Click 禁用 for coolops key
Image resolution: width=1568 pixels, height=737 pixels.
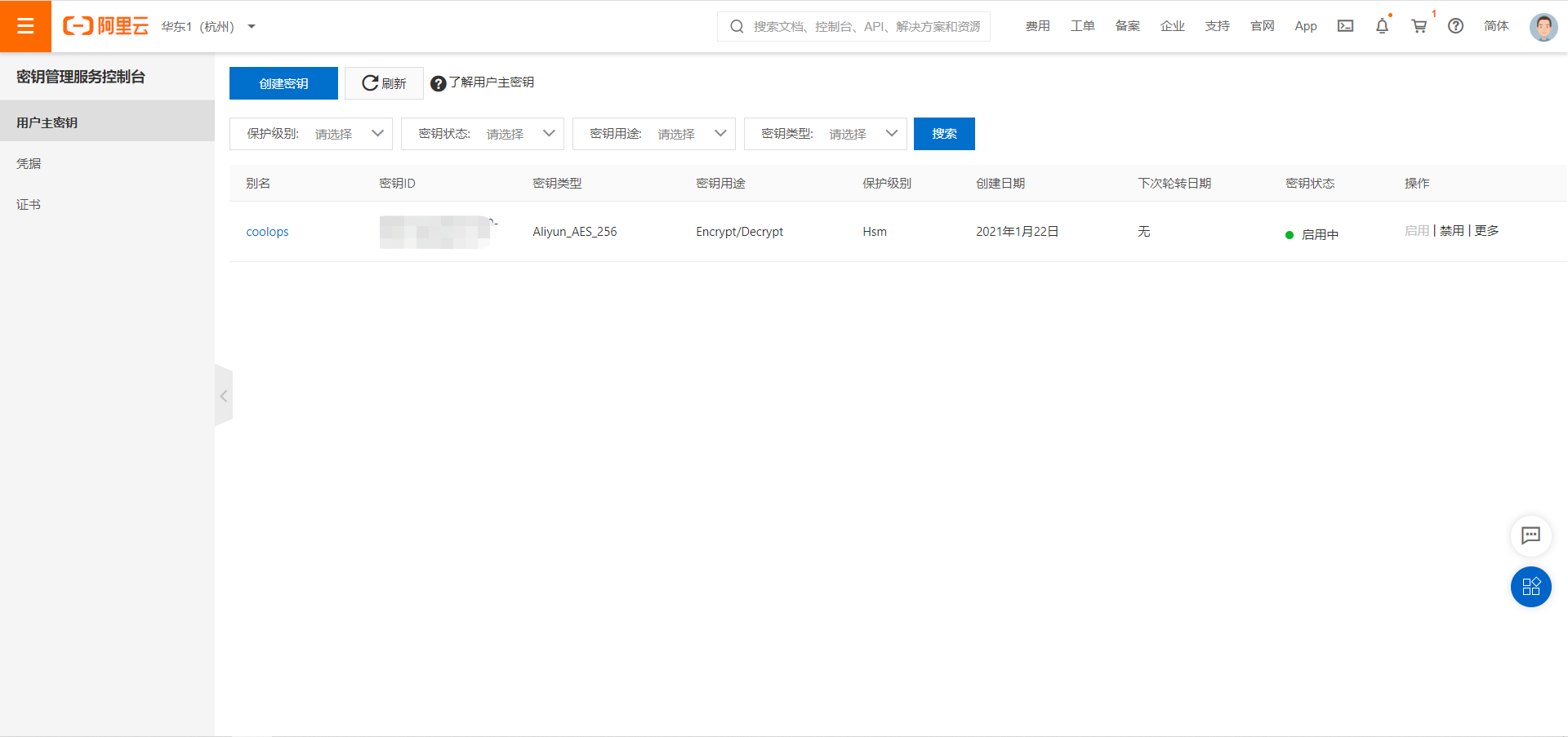coord(1451,231)
